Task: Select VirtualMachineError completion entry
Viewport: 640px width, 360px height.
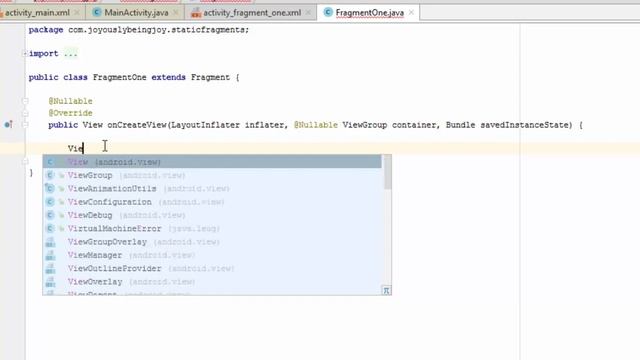Action: point(212,229)
